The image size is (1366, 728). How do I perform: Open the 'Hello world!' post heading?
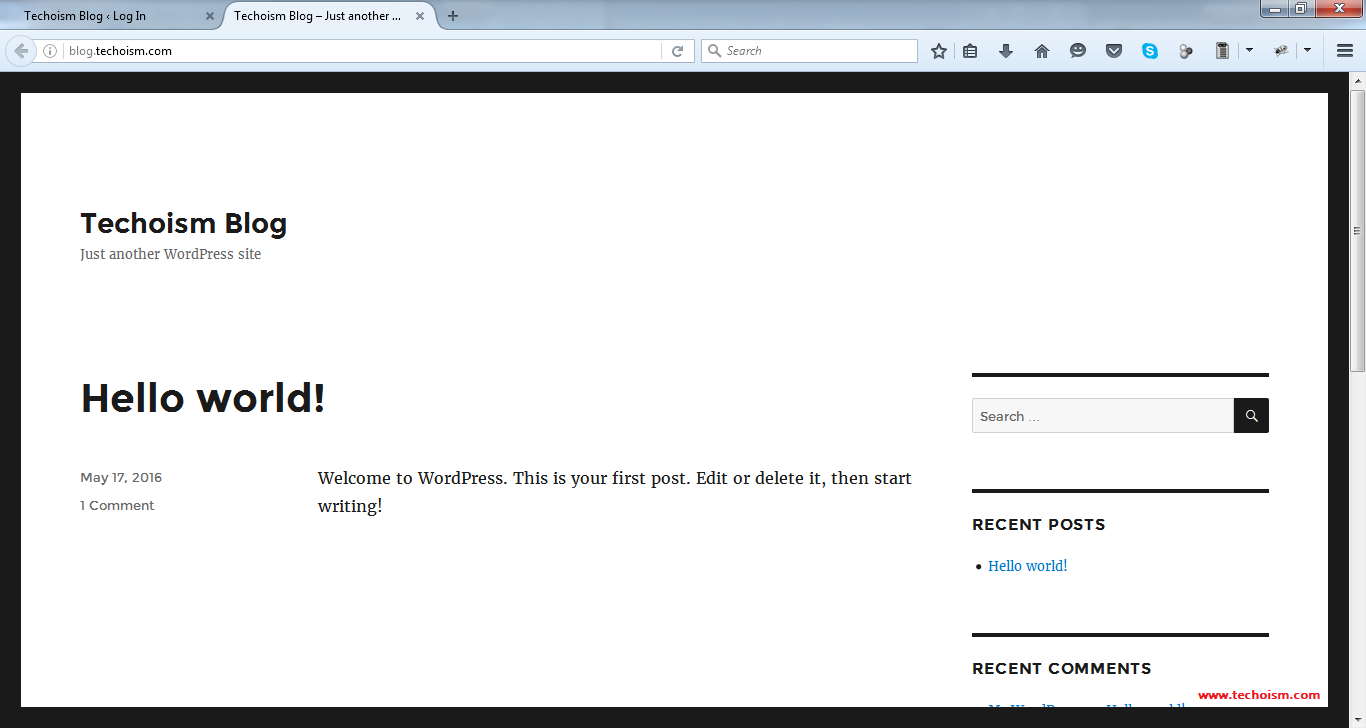[203, 398]
